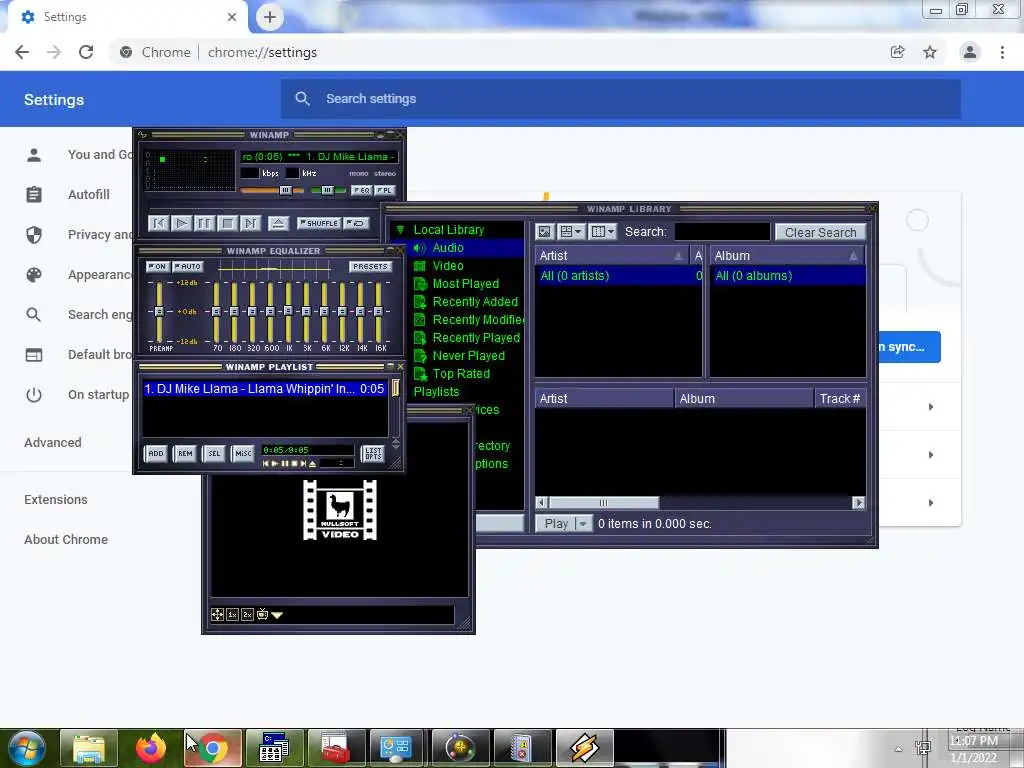The image size is (1024, 768).
Task: Toggle the PL playlist window button
Action: coord(385,190)
